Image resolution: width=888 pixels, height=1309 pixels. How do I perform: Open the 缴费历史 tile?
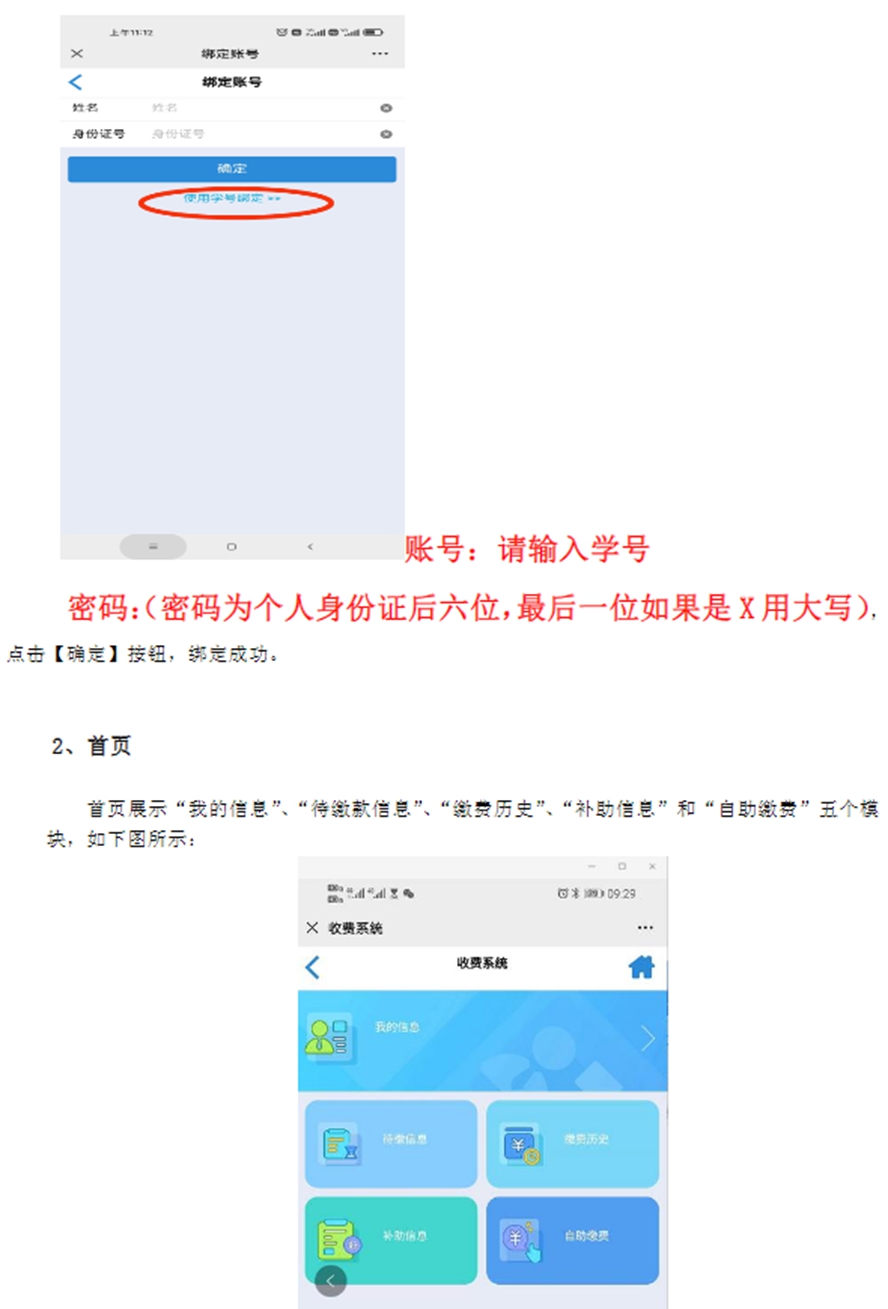point(573,1144)
